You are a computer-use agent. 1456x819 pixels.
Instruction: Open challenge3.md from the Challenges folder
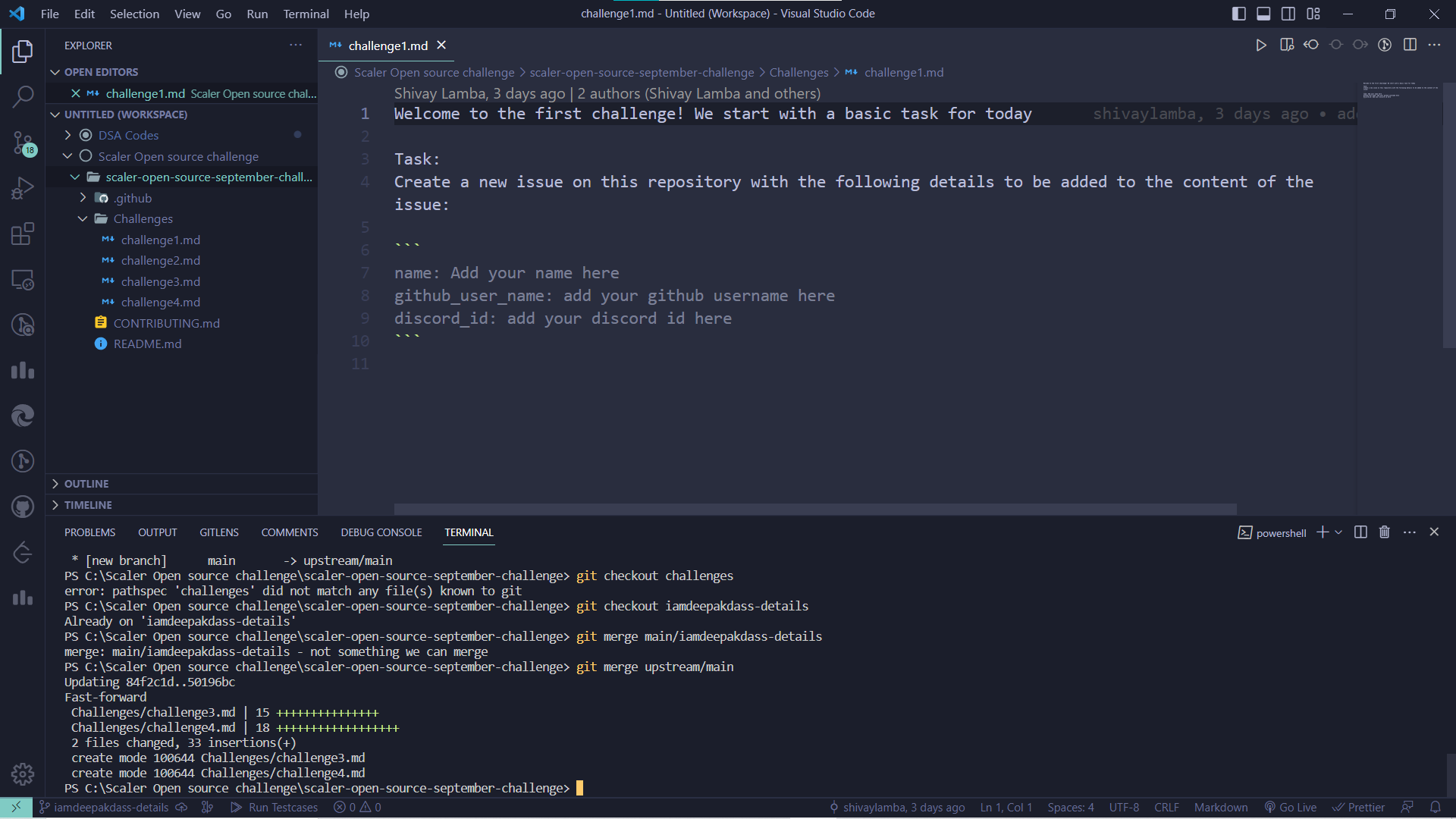160,281
